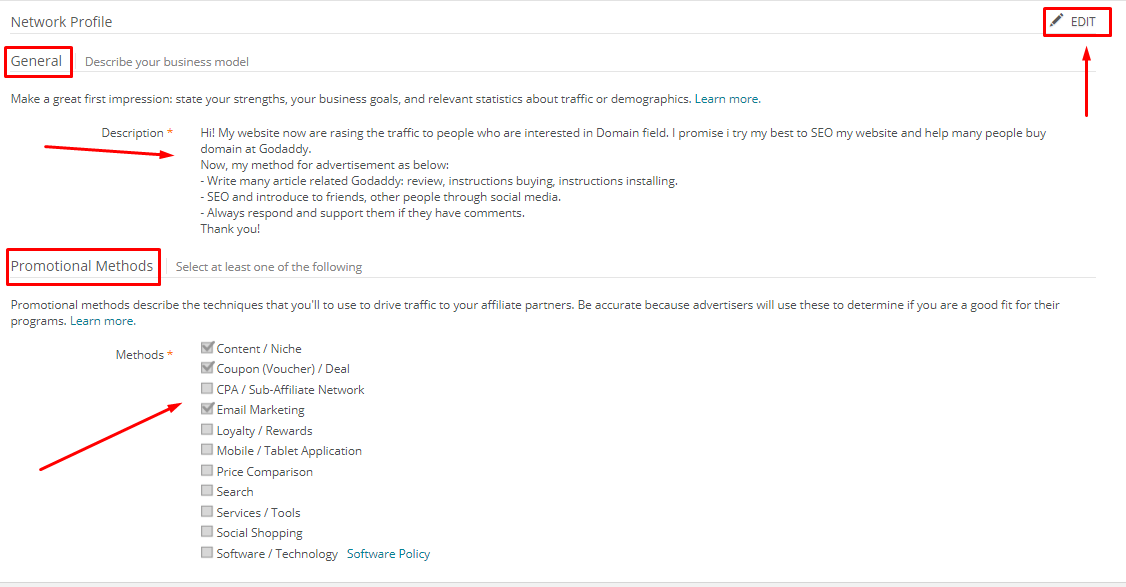Image resolution: width=1126 pixels, height=587 pixels.
Task: Open the Software Policy link
Action: (x=388, y=554)
